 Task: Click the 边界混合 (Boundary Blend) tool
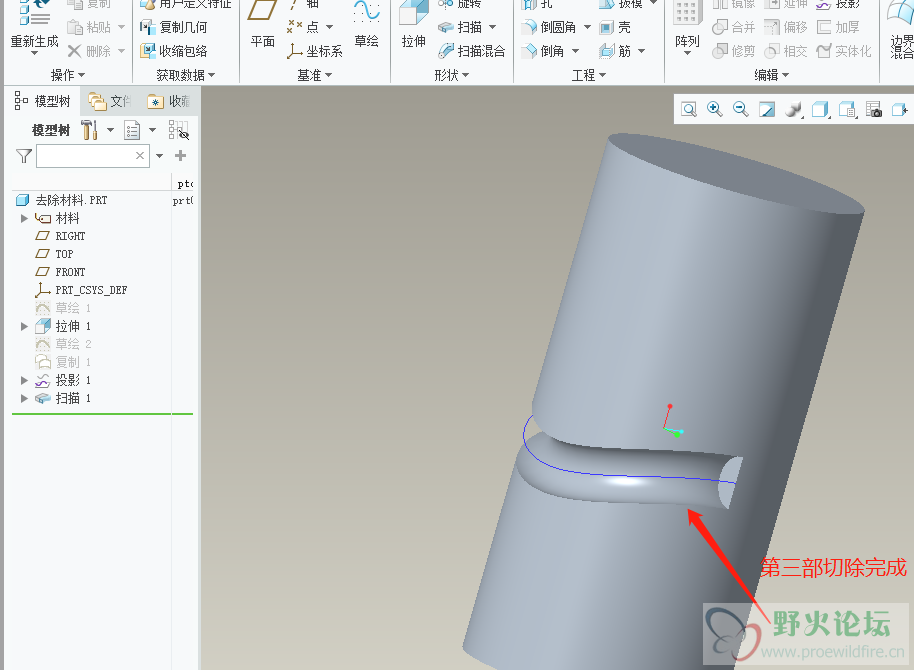901,29
